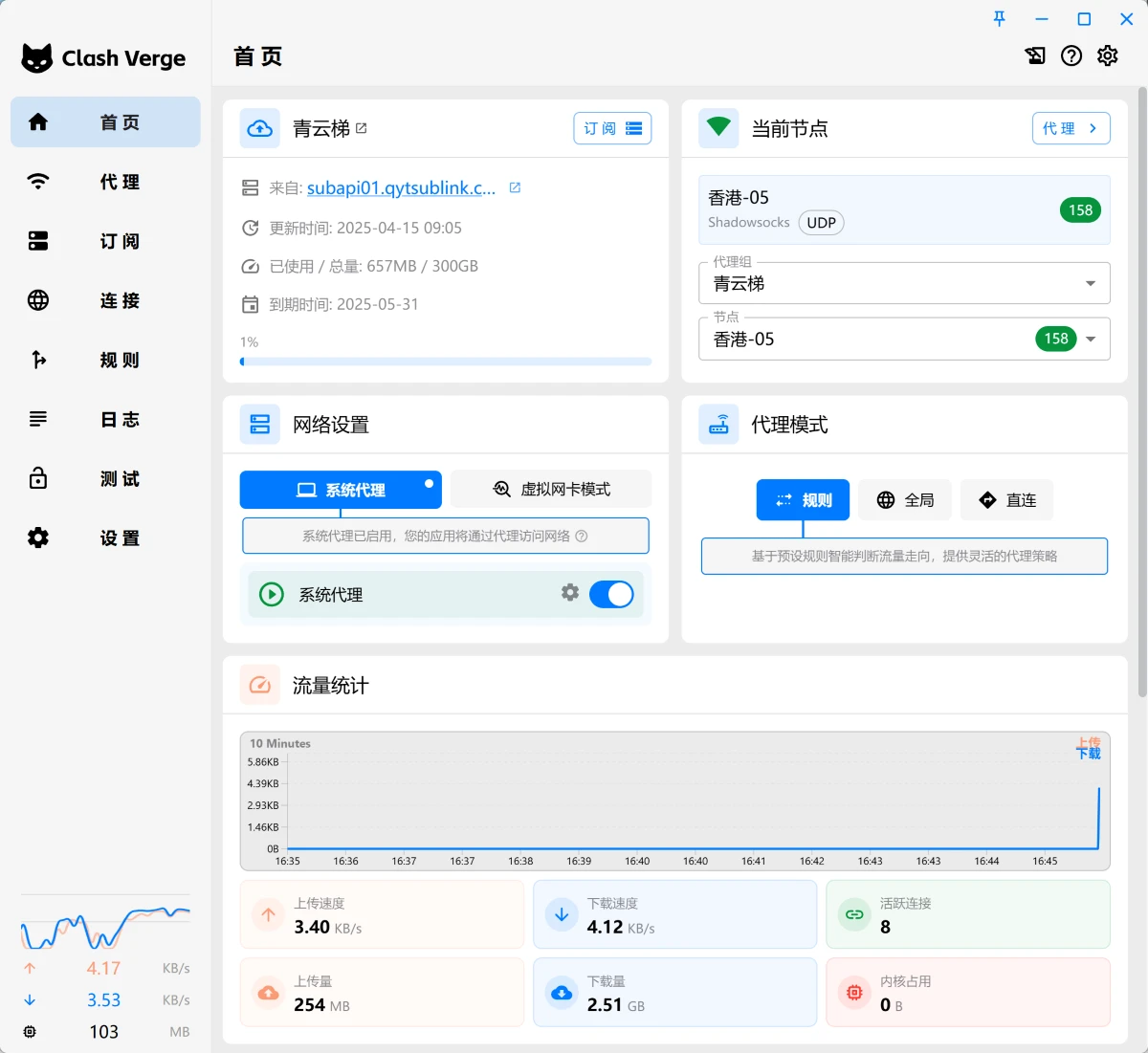Click the 上传速度 3.40 KB/s card
This screenshot has width=1148, height=1053.
pos(382,914)
